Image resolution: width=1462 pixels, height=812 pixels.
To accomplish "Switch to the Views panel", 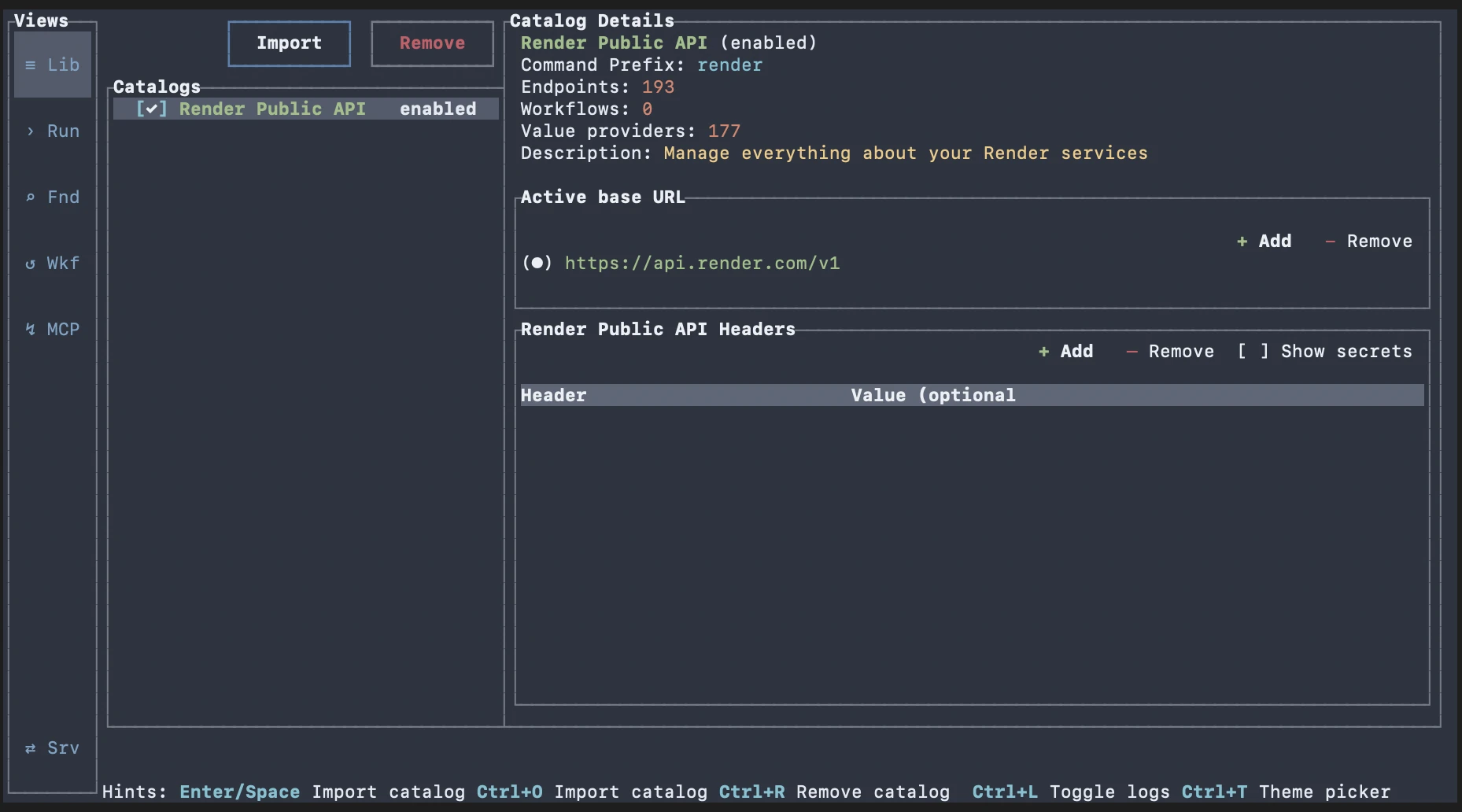I will [40, 20].
